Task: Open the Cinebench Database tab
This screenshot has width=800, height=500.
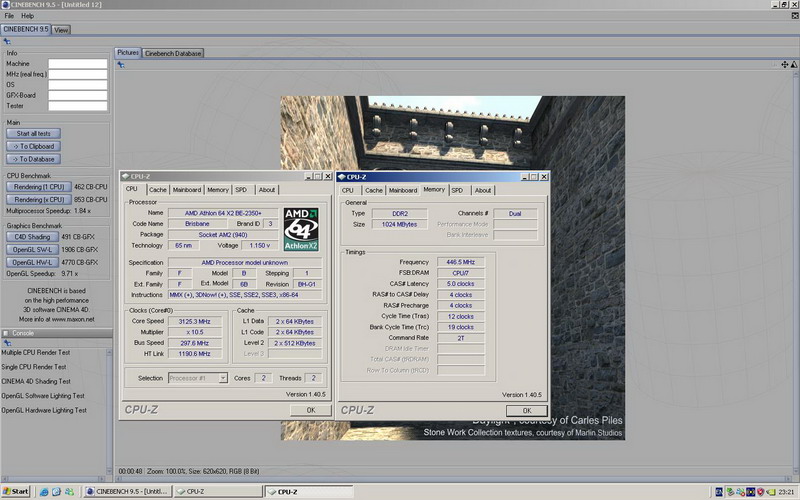Action: [x=173, y=53]
